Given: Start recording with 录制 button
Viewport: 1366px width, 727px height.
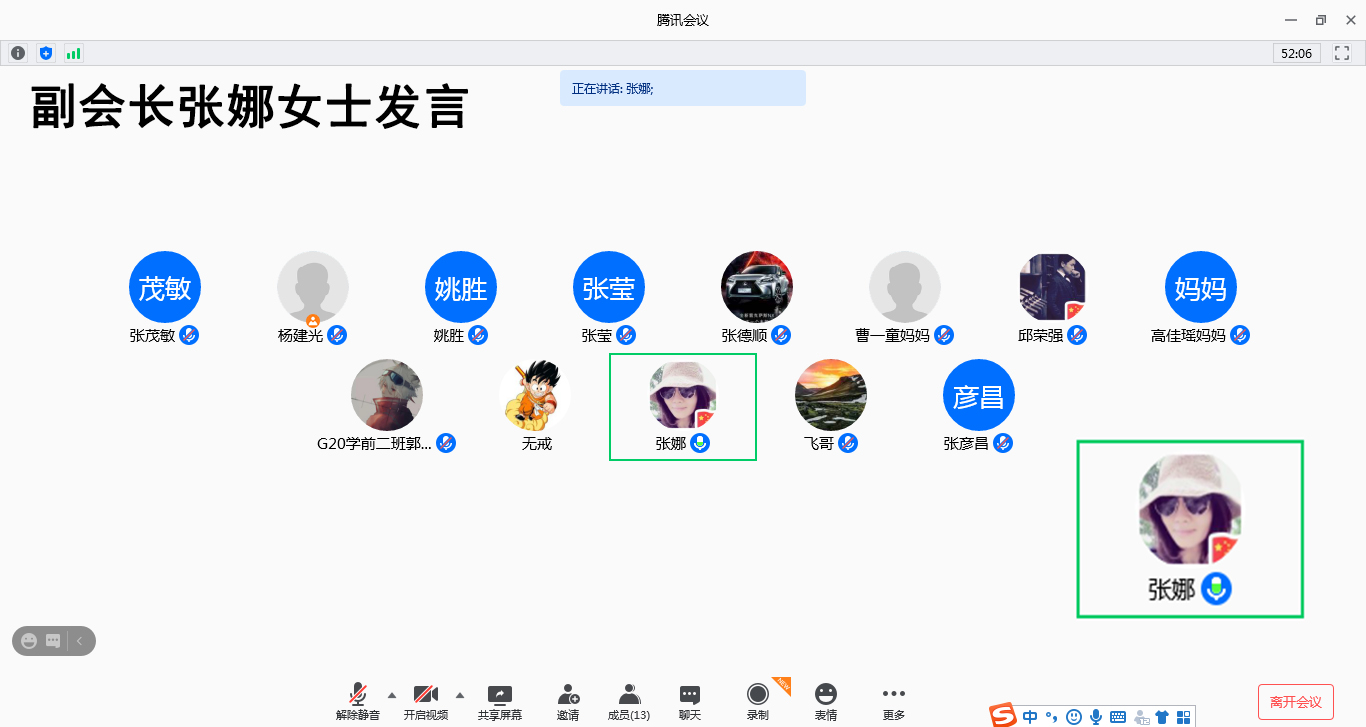Looking at the screenshot, I should [758, 702].
